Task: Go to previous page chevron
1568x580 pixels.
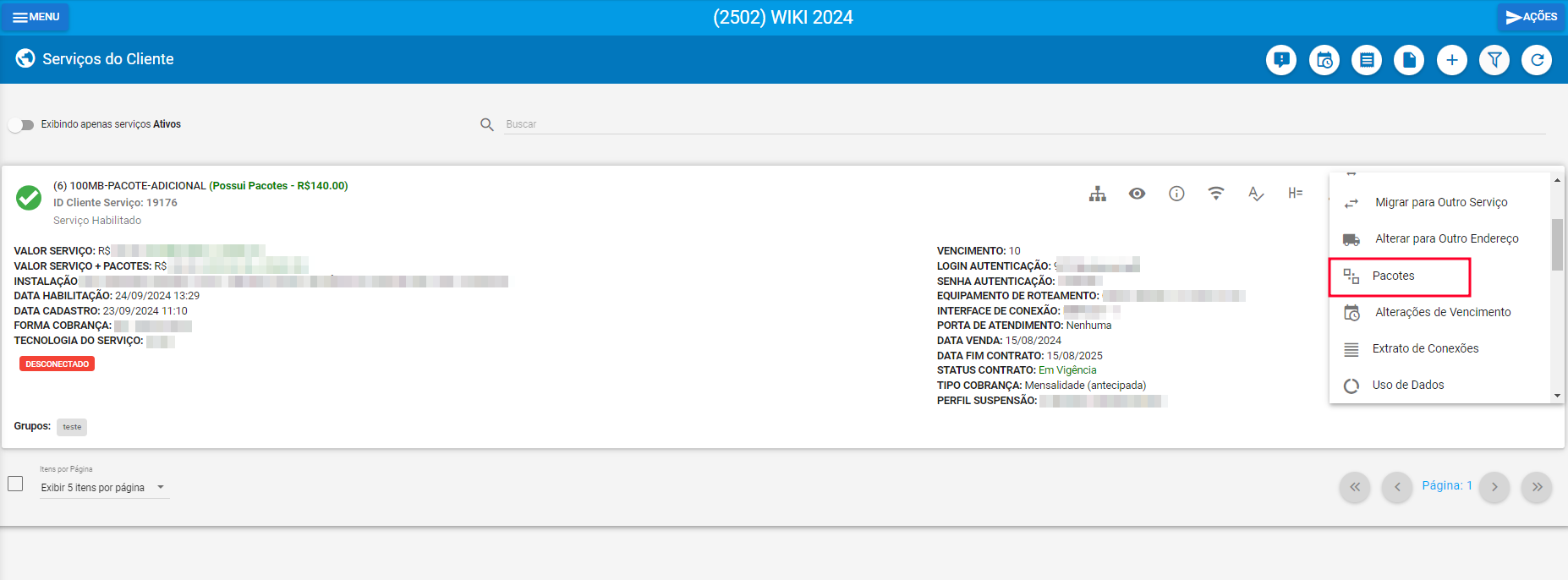Action: point(1397,487)
